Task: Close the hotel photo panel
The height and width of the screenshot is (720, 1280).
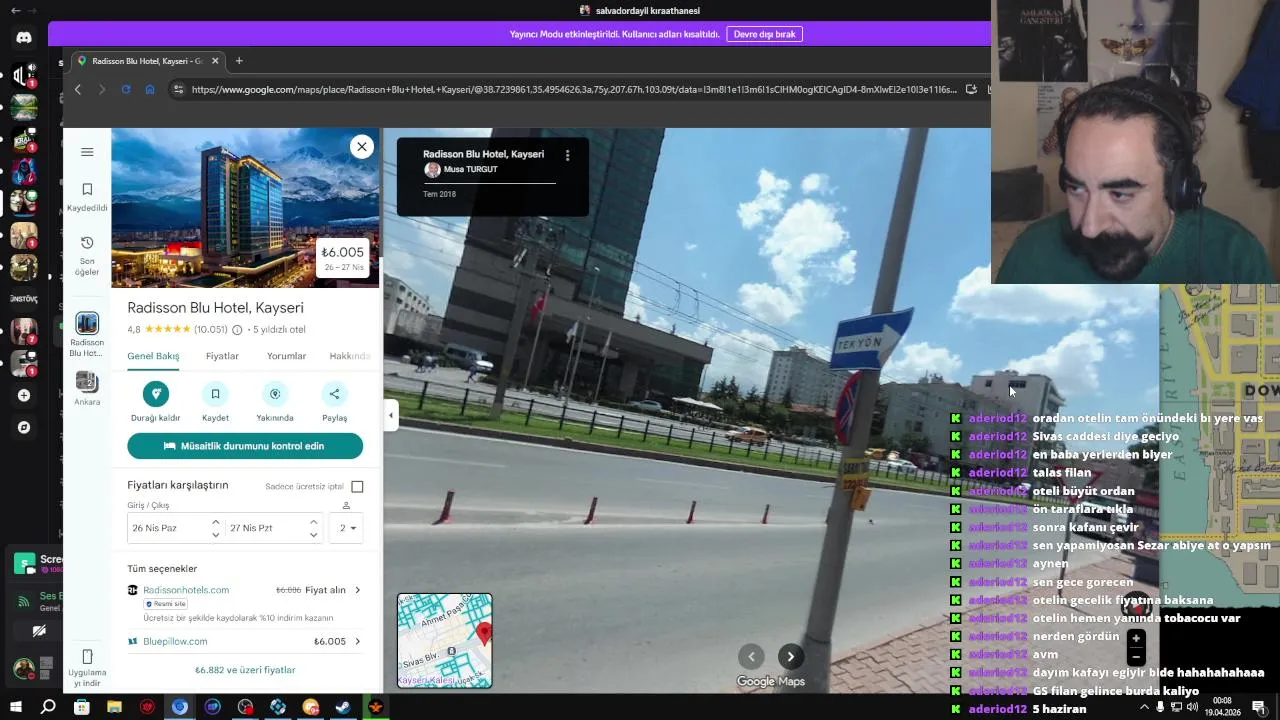Action: (362, 147)
